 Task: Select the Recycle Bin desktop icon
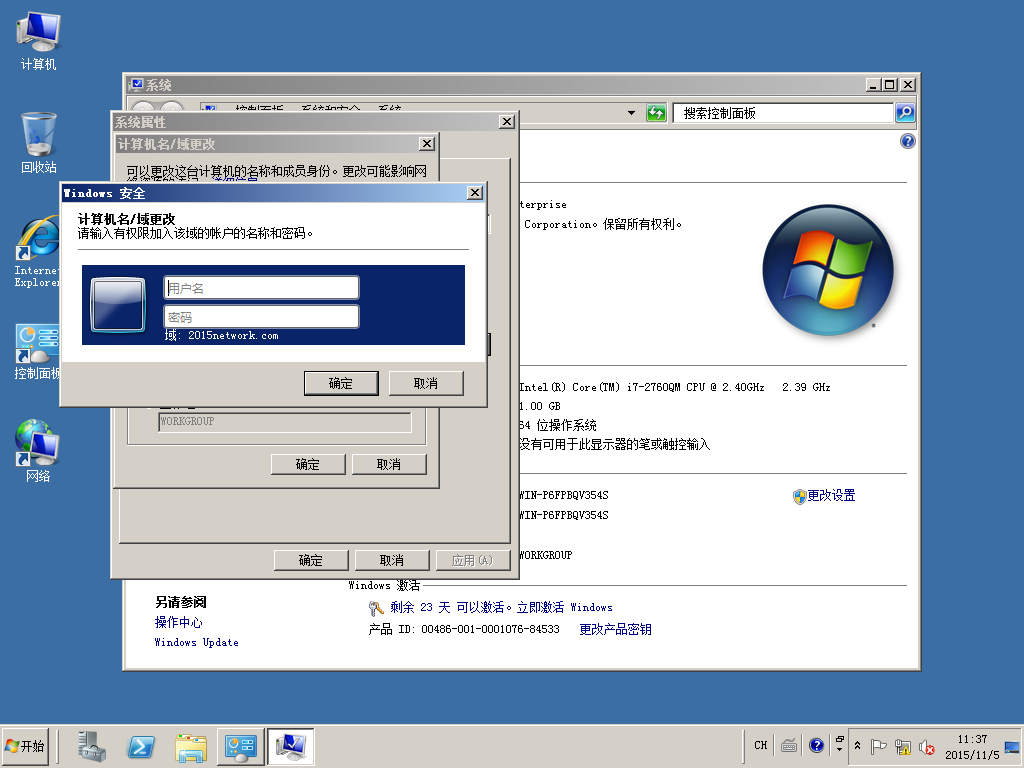39,143
